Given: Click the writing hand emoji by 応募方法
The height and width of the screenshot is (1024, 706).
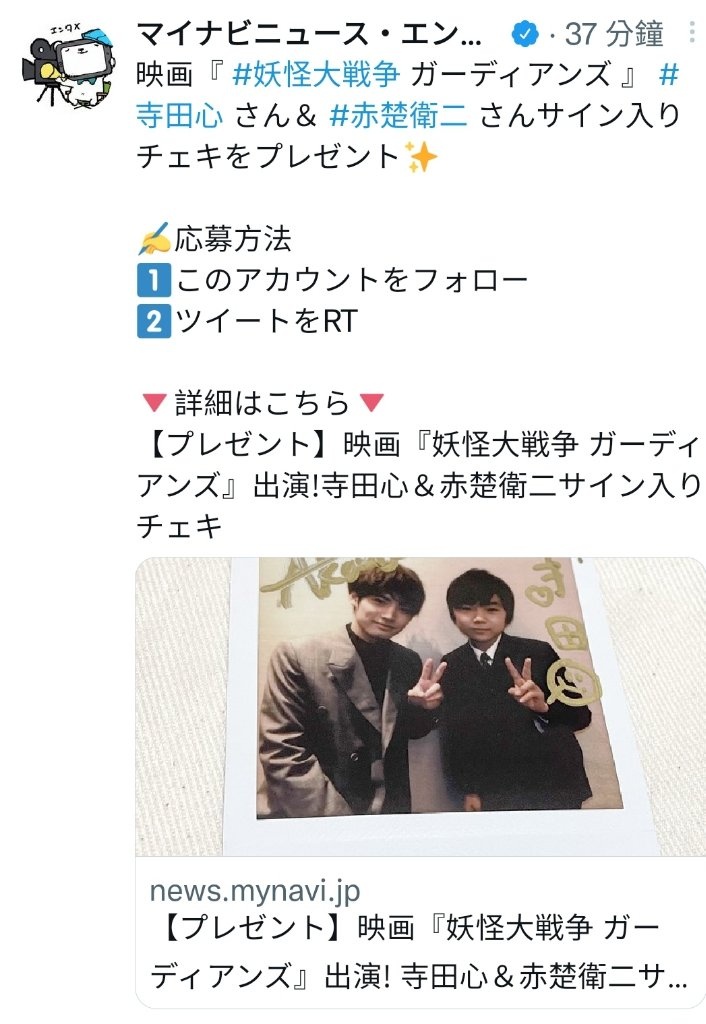Looking at the screenshot, I should click(154, 238).
